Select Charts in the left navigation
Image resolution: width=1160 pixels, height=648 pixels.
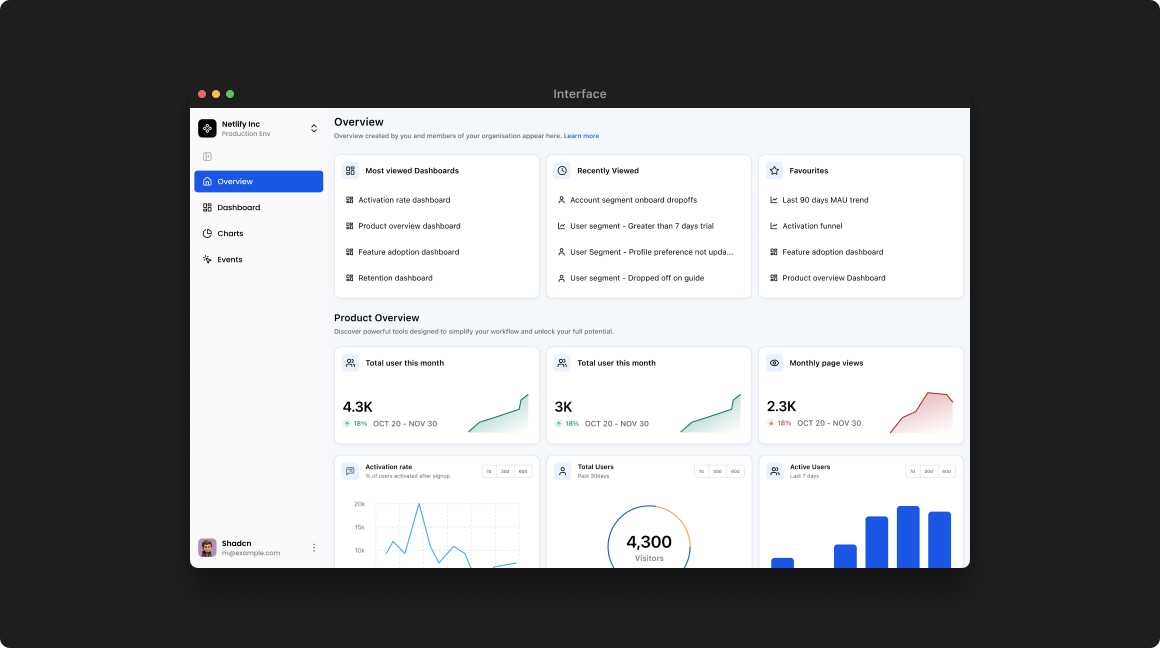pos(228,233)
